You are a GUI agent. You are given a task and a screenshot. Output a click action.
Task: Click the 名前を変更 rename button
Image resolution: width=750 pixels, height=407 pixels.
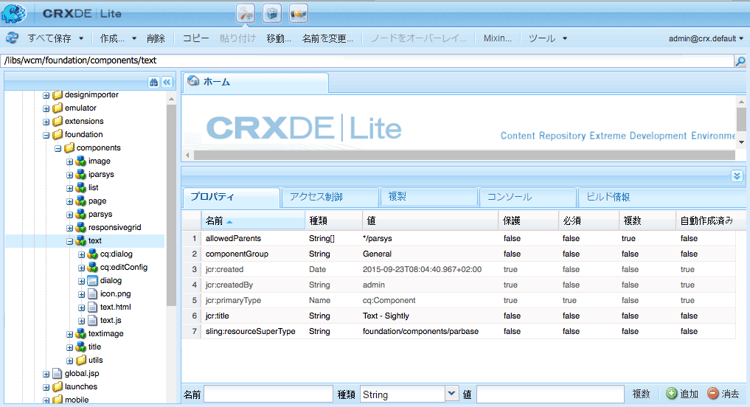328,38
